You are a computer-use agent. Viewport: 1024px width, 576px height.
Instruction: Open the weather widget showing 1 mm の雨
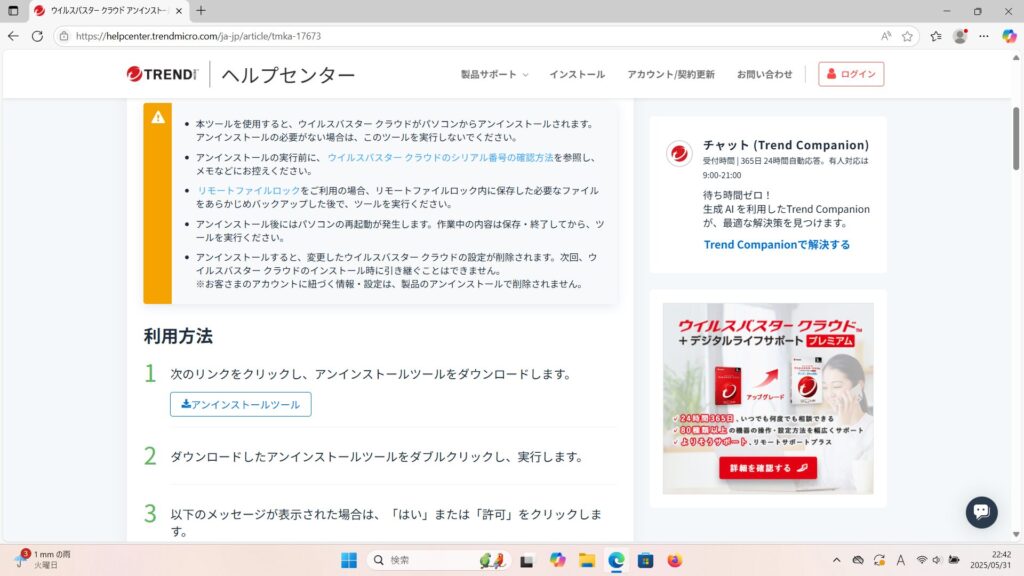43,560
